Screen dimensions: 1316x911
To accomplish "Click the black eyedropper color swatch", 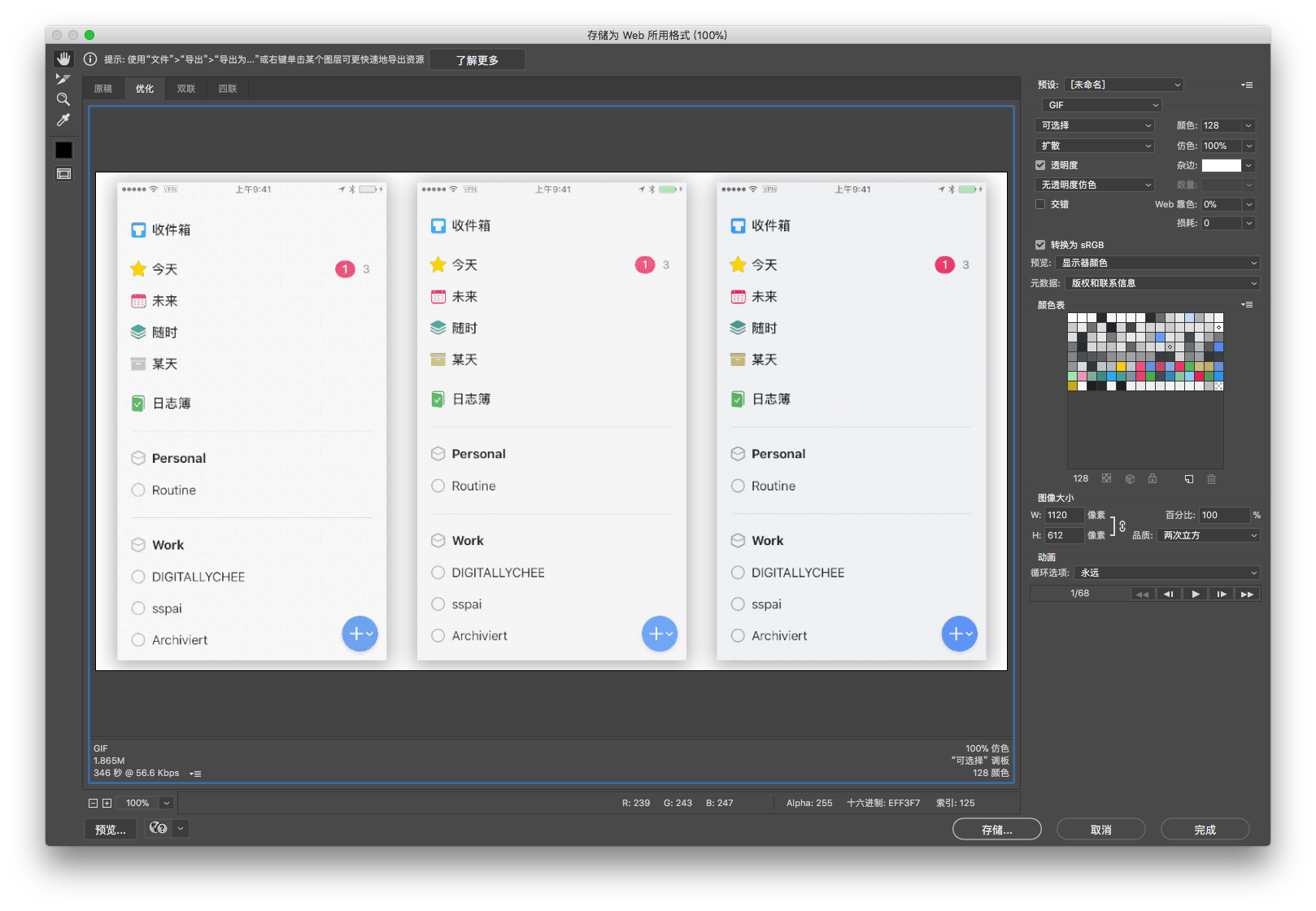I will click(63, 150).
